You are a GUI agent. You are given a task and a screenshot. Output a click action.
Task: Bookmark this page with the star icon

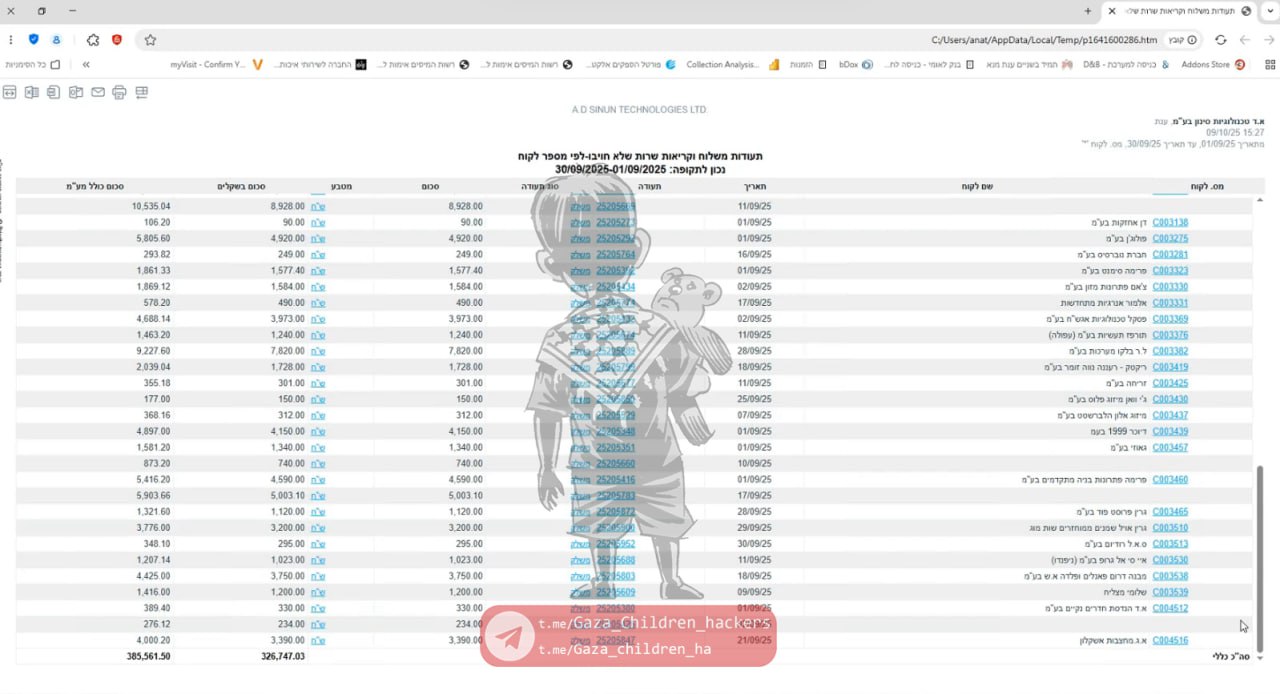click(150, 40)
